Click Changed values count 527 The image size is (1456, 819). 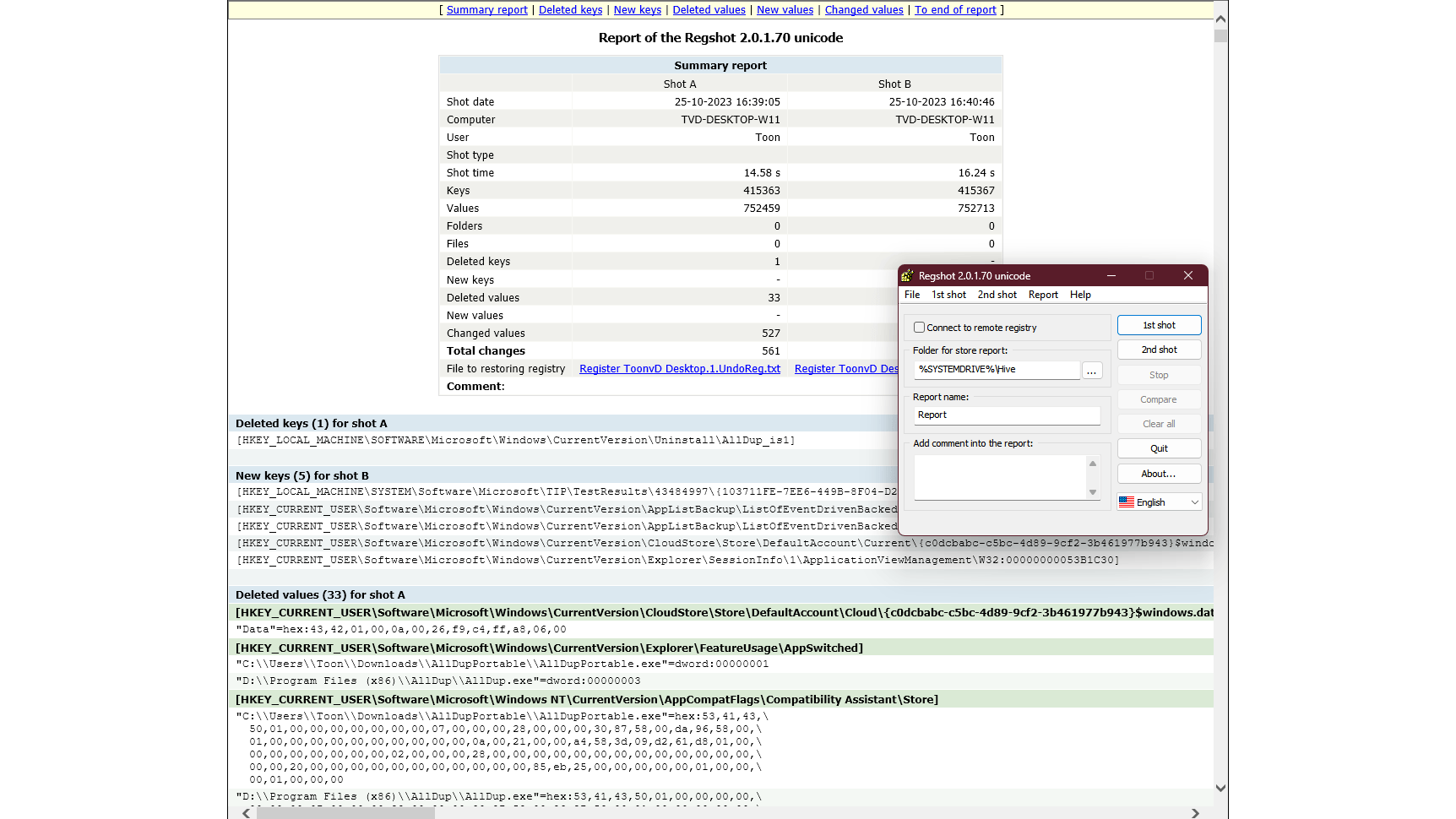pyautogui.click(x=771, y=334)
